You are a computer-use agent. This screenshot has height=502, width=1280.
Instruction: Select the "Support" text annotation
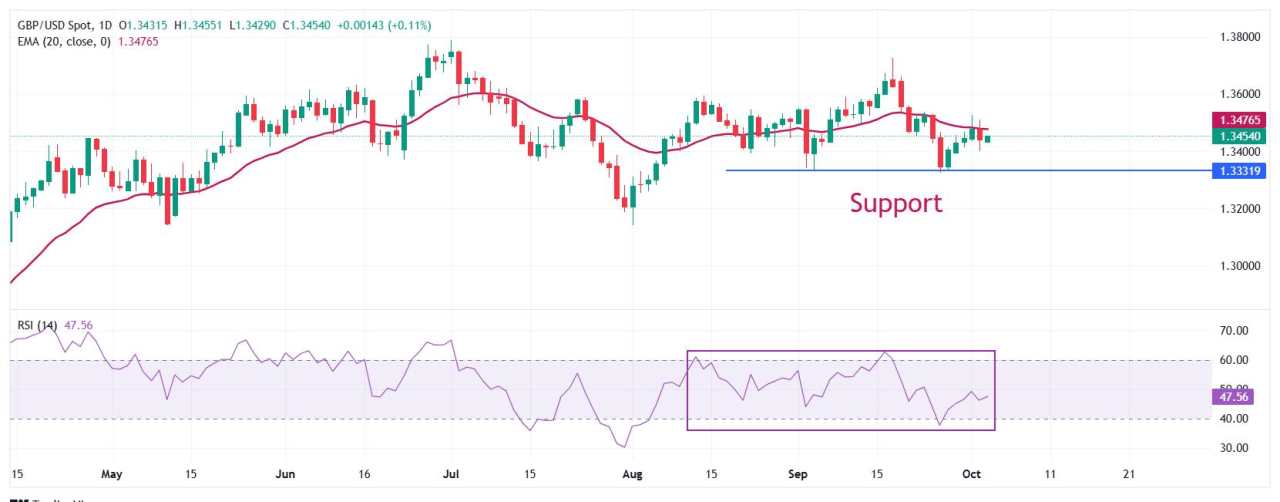(x=895, y=203)
